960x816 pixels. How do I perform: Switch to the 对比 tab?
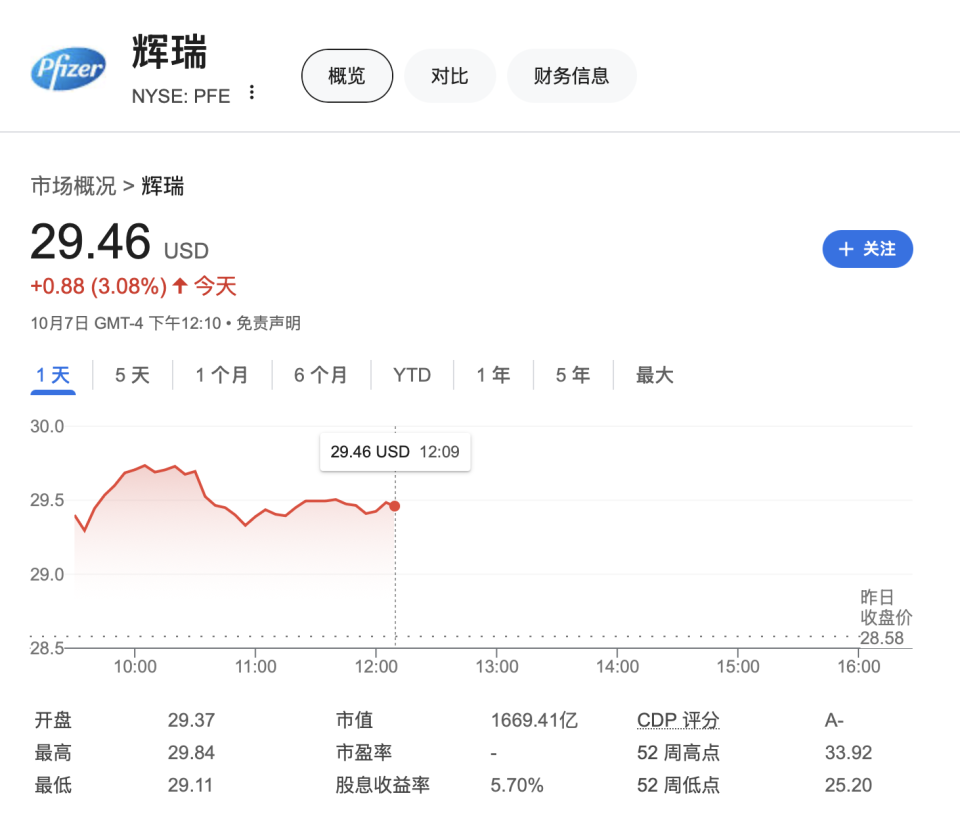point(450,75)
